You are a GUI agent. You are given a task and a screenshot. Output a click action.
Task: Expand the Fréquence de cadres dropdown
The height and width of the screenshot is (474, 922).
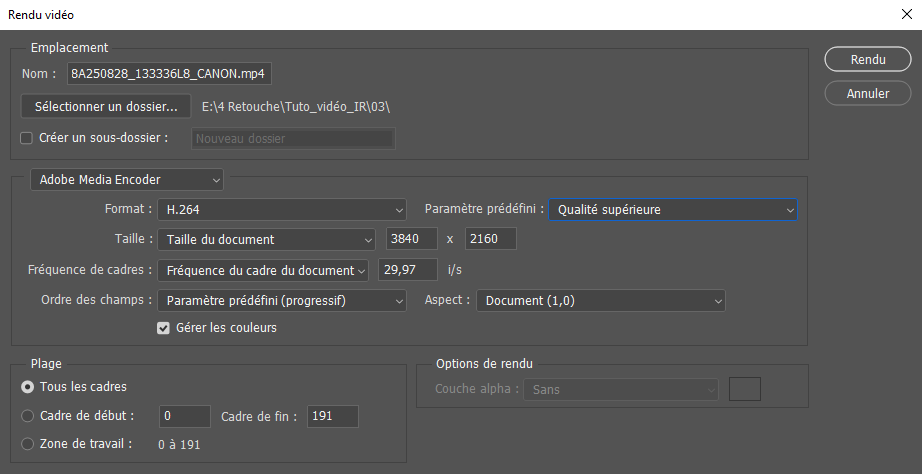263,270
